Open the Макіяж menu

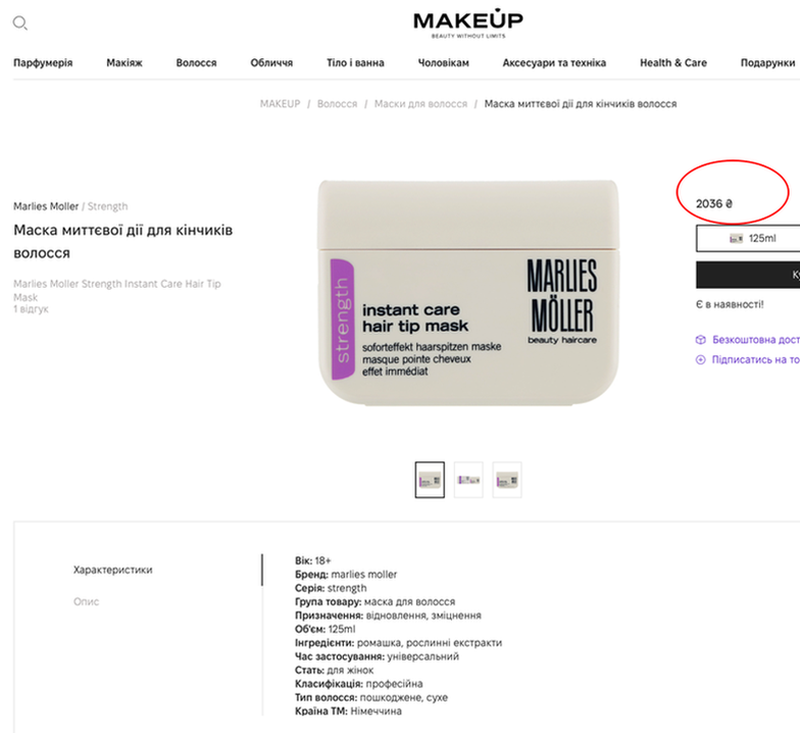[124, 63]
